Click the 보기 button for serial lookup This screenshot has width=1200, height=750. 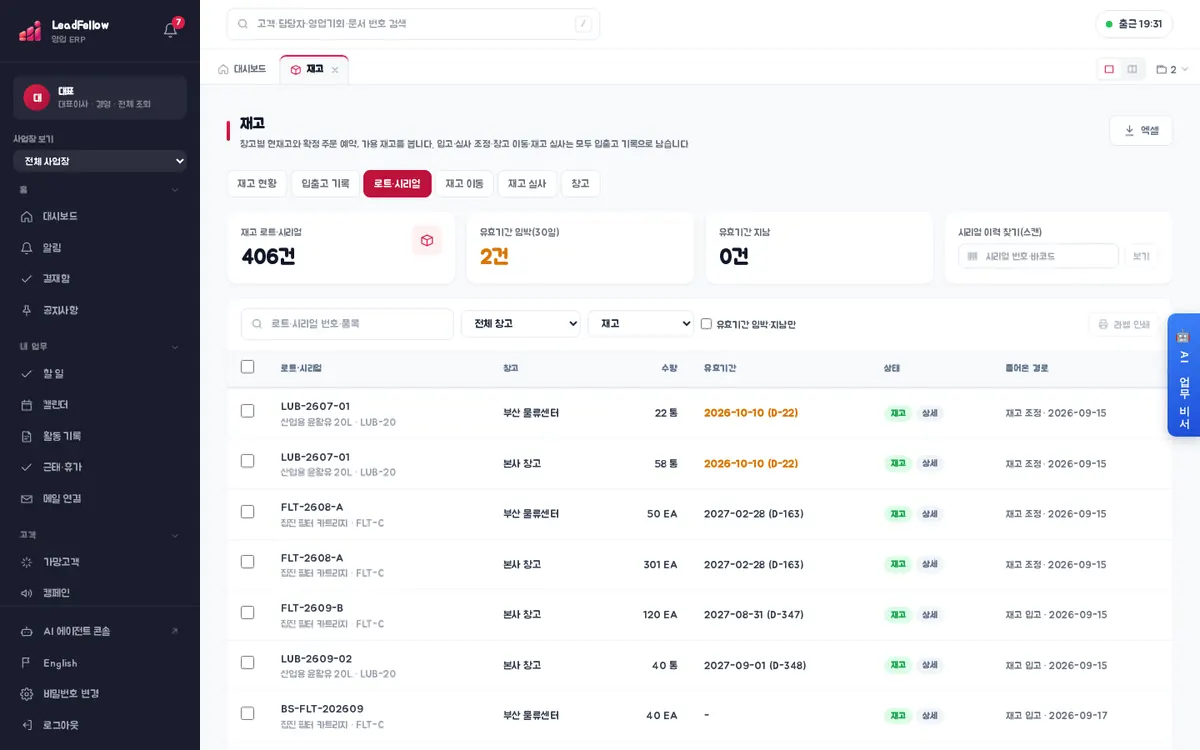tap(1141, 256)
